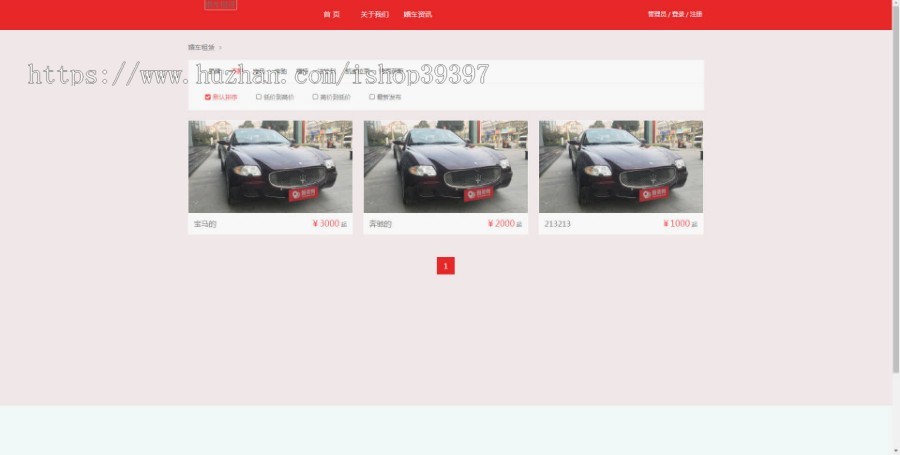Click the 奔驰的 listing title
This screenshot has height=455, width=900.
[380, 224]
